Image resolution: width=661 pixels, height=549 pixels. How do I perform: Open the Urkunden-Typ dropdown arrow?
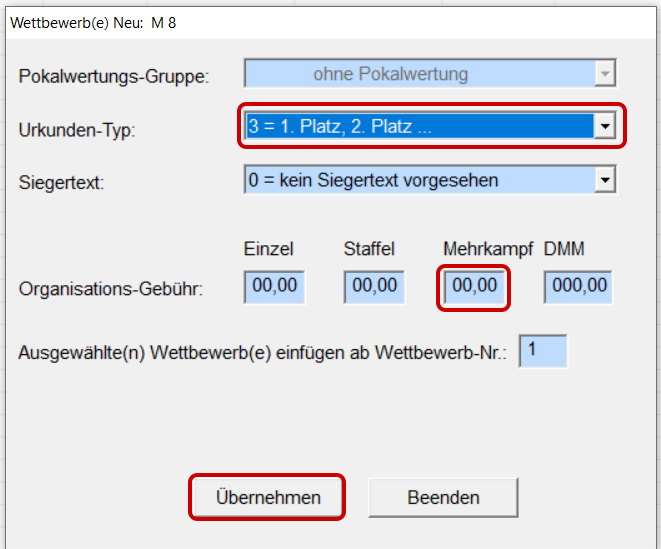coord(603,126)
